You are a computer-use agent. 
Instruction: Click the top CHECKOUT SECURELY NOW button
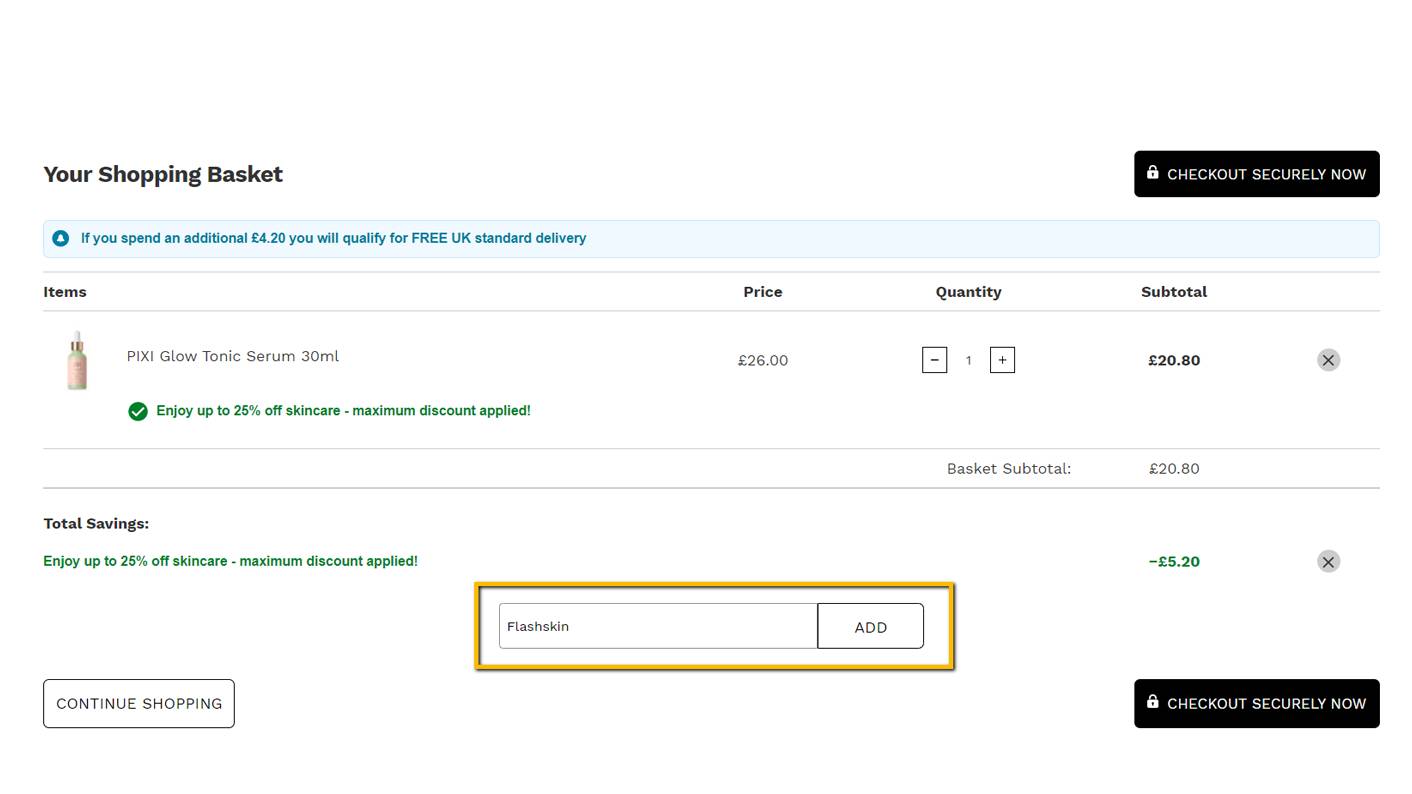click(1256, 173)
